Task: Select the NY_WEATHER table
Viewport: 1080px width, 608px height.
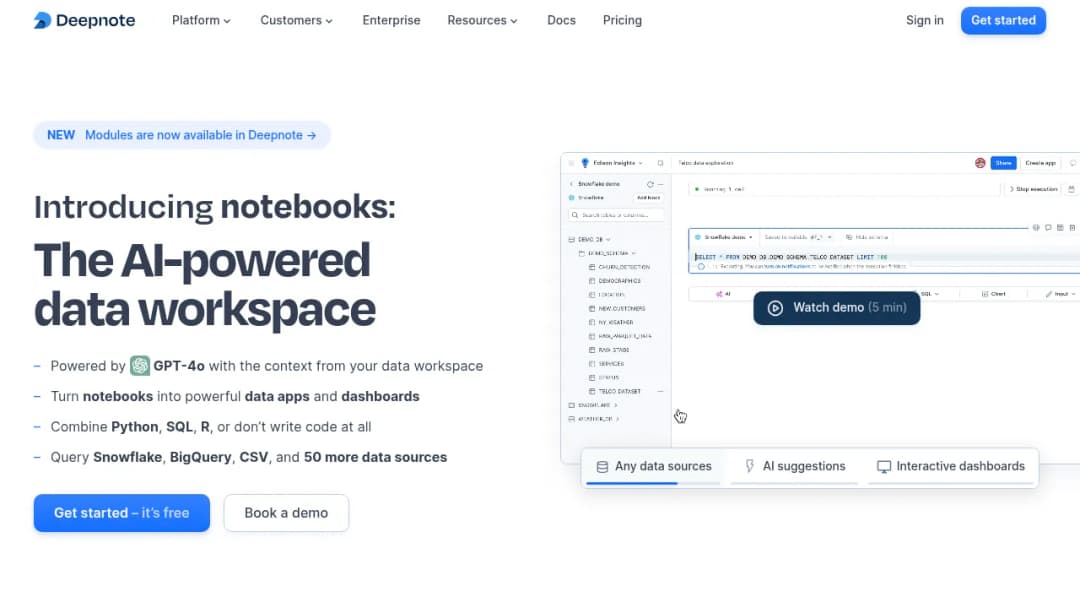Action: pyautogui.click(x=611, y=322)
